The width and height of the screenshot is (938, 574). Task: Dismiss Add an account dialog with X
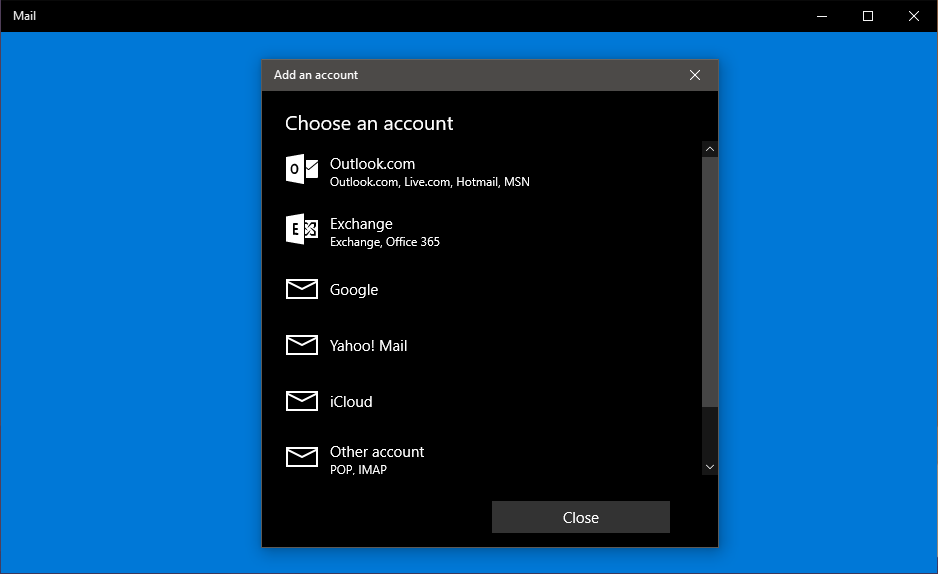coord(695,75)
